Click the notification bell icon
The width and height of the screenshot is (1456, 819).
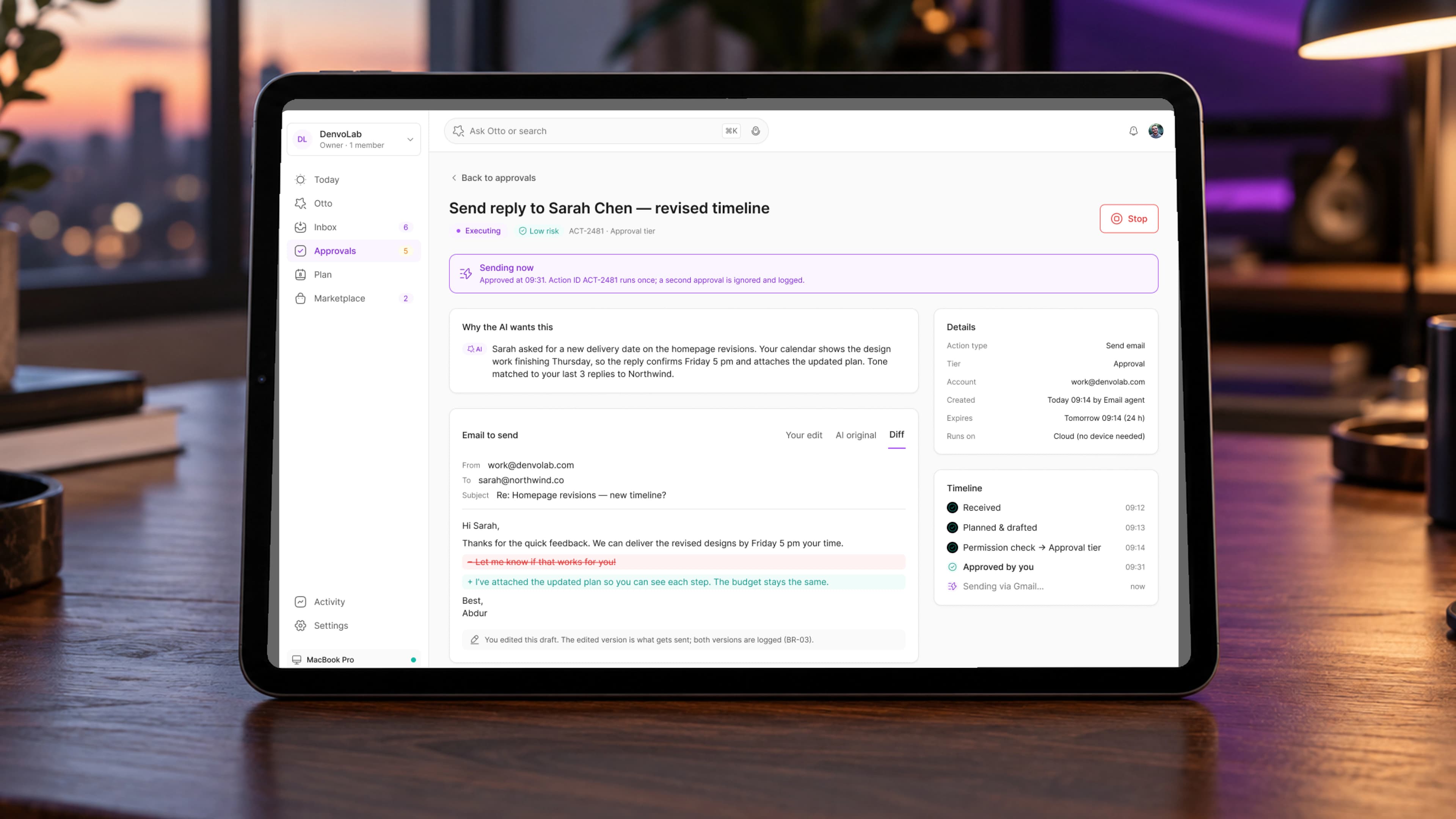(1133, 131)
